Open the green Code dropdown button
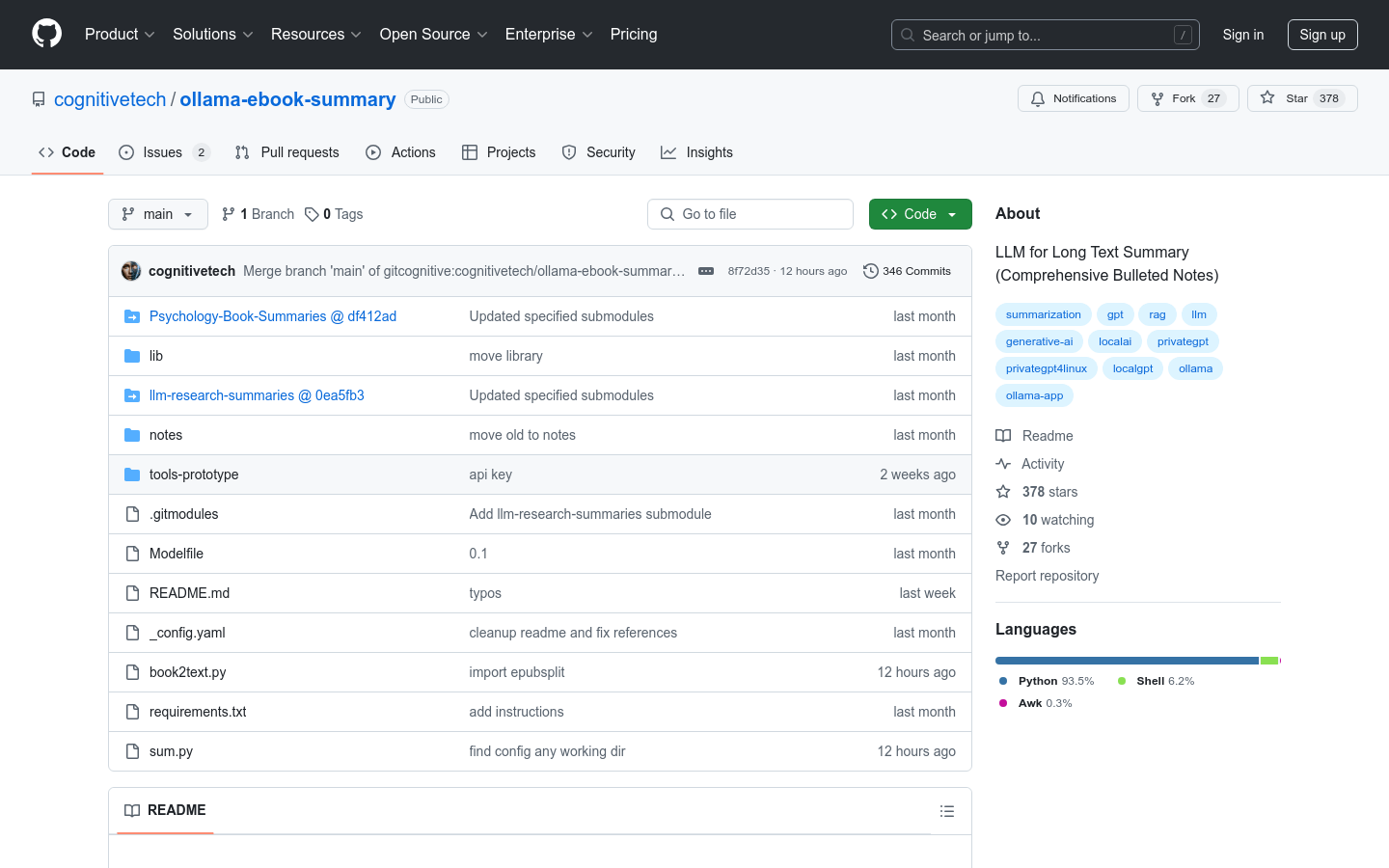This screenshot has width=1389, height=868. [920, 214]
